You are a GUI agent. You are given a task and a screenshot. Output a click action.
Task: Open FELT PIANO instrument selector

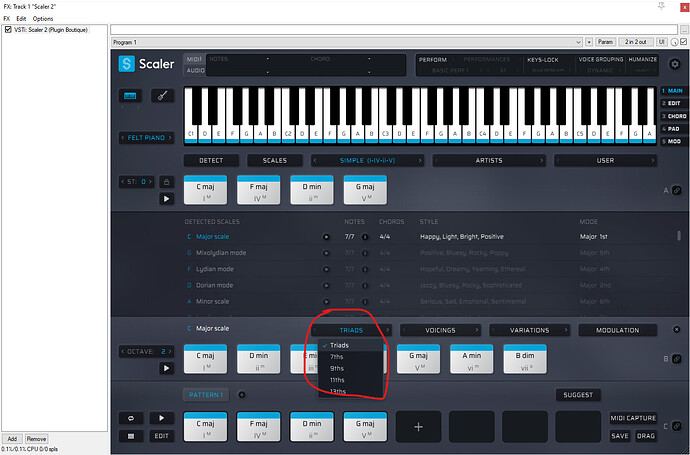coord(146,138)
